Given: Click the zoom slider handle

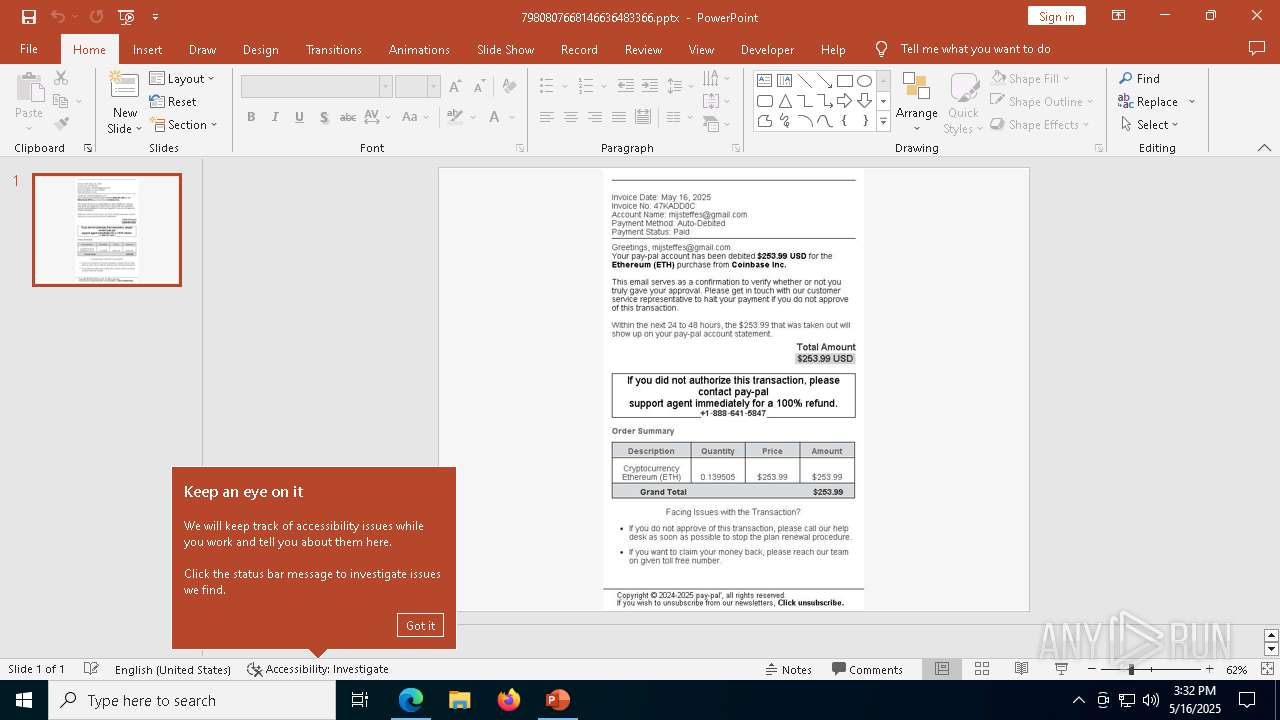Looking at the screenshot, I should (1131, 669).
